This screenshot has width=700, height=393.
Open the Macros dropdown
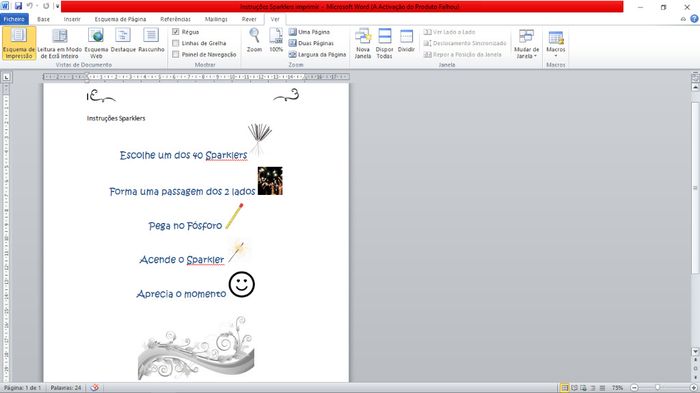(556, 43)
